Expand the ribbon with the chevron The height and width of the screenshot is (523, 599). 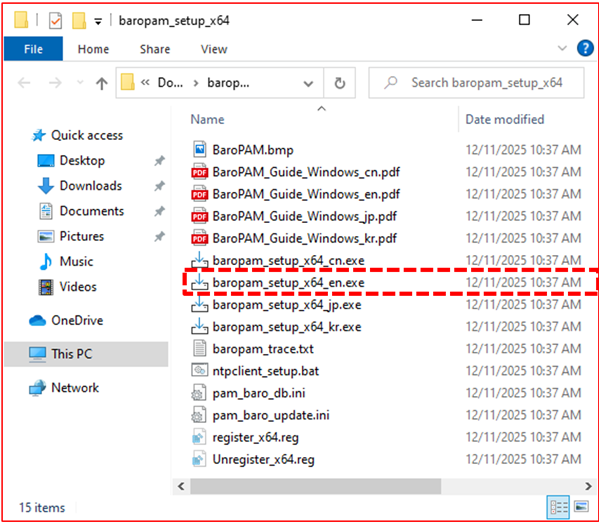pos(562,49)
